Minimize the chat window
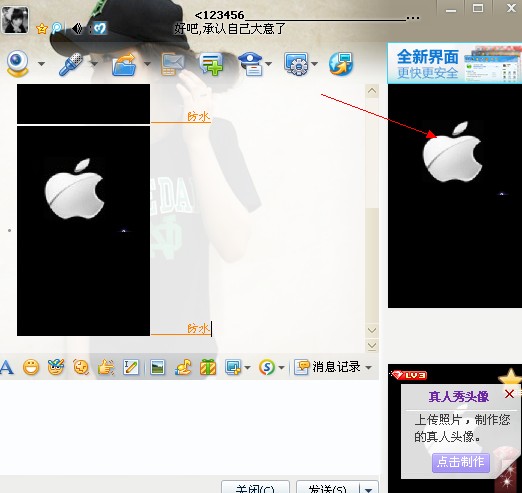 (x=451, y=10)
